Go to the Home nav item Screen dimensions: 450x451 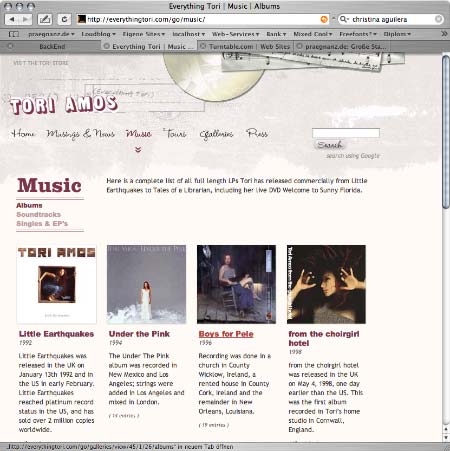(23, 133)
